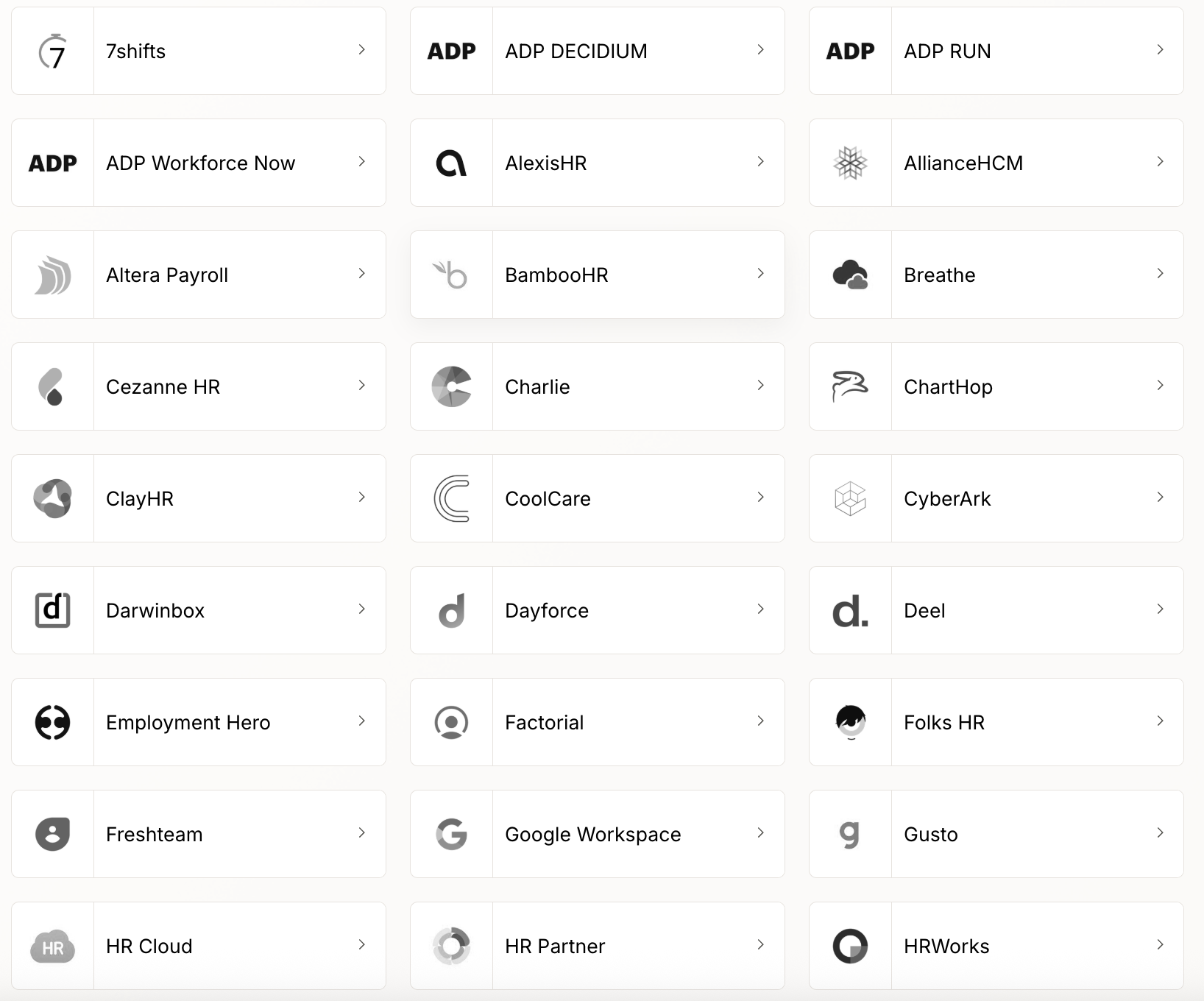Click the ADP Workforce Now logo
Image resolution: width=1204 pixels, height=1001 pixels.
52,163
